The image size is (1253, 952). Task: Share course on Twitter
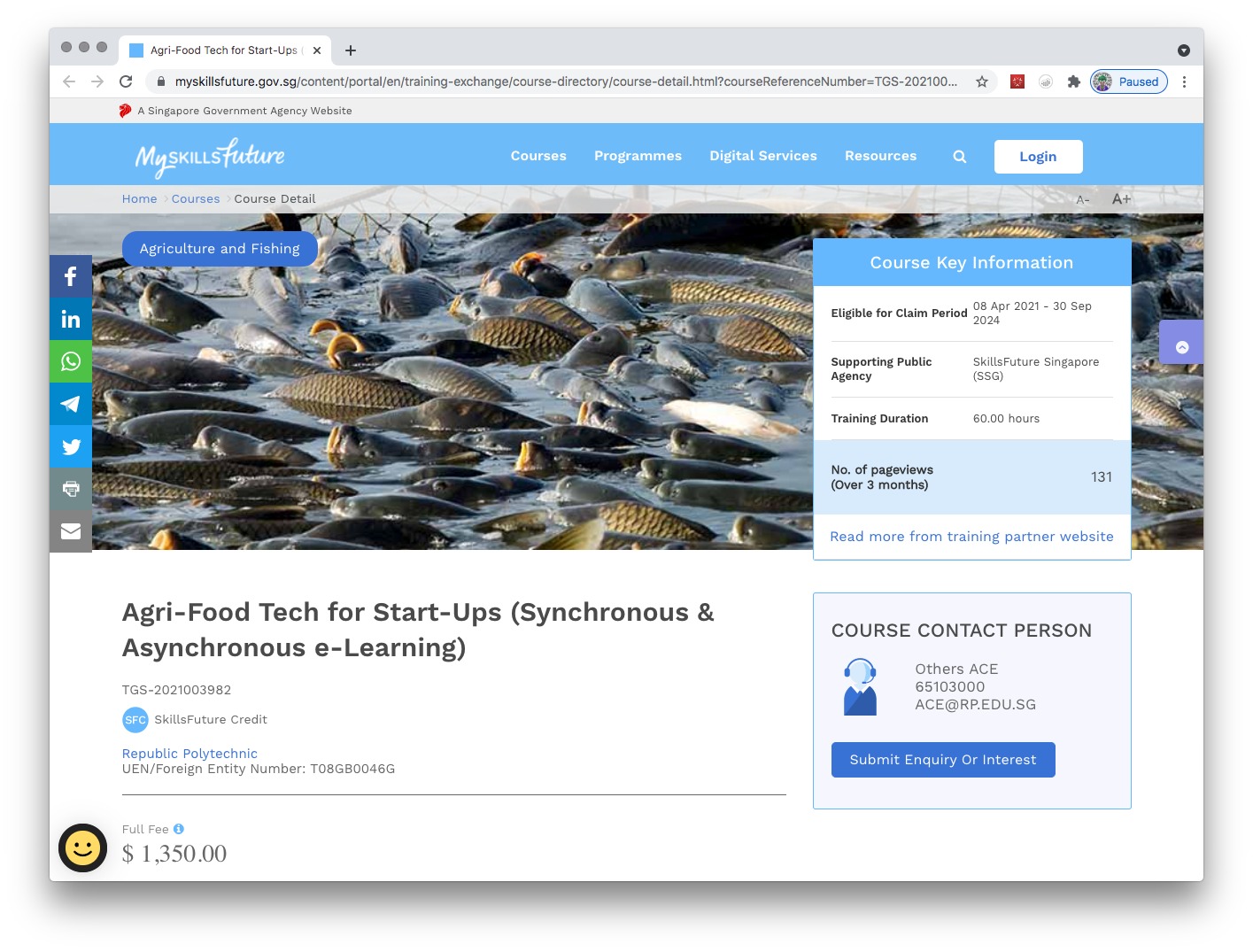click(71, 446)
